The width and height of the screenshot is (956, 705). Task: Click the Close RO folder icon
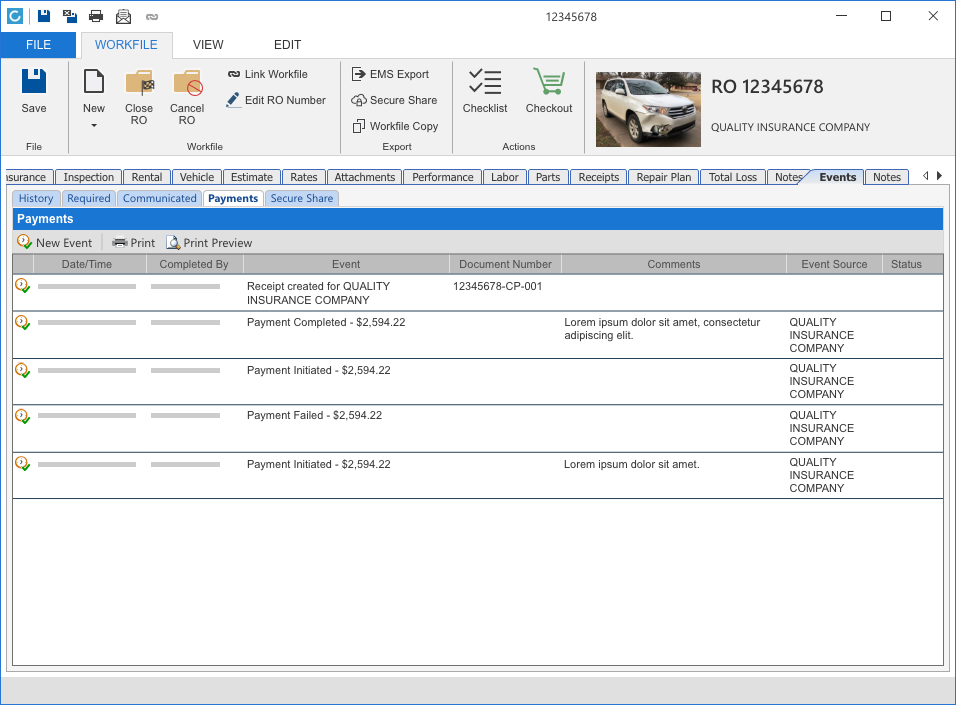[x=139, y=83]
